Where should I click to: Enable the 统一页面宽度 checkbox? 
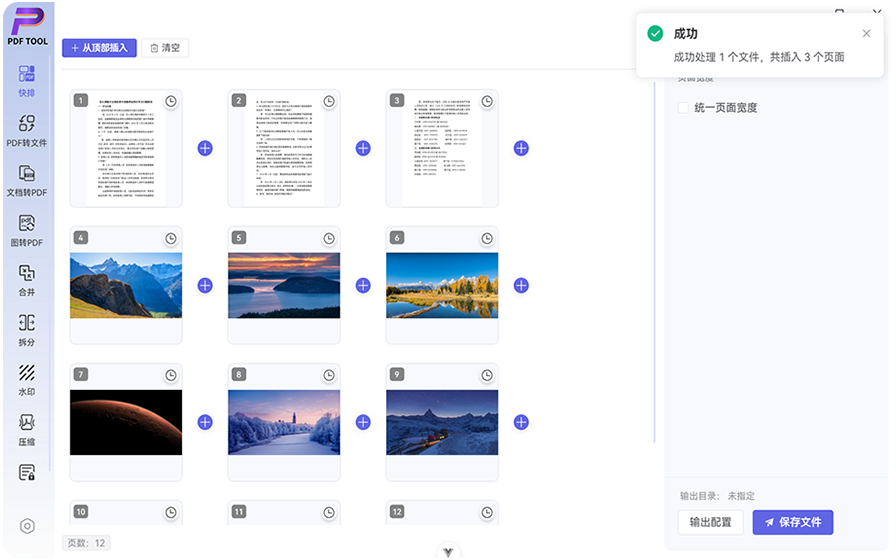684,108
